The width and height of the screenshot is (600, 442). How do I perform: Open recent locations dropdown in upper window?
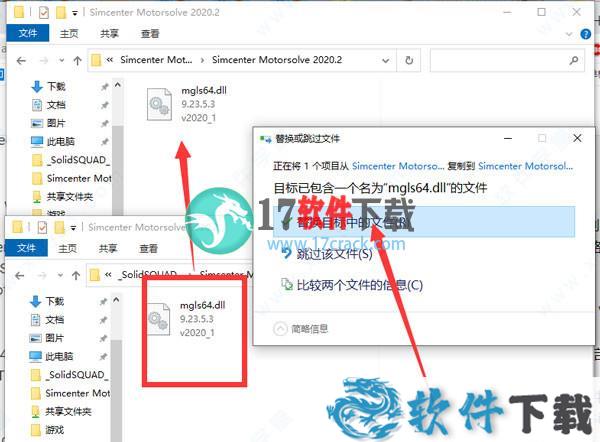[x=62, y=60]
